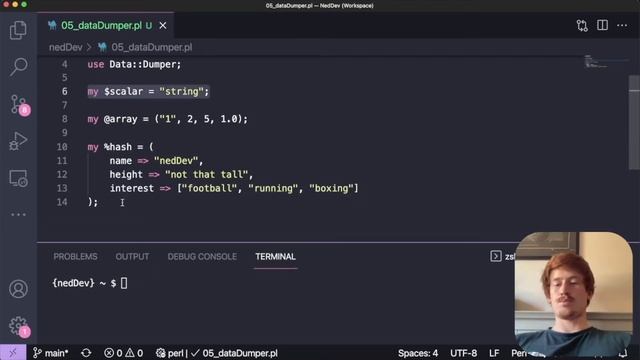
Task: Open remote window button in status bar
Action: (x=13, y=353)
